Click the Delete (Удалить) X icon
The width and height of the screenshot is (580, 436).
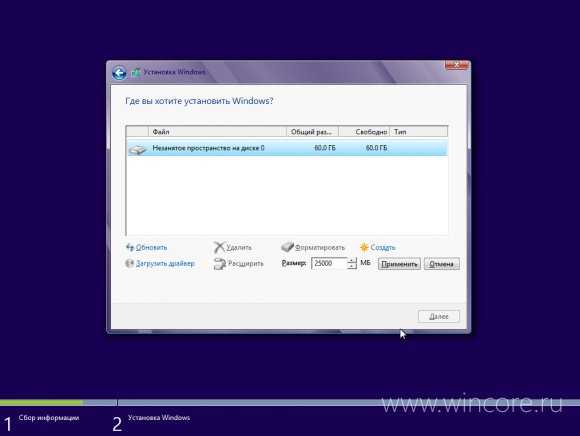[x=219, y=247]
